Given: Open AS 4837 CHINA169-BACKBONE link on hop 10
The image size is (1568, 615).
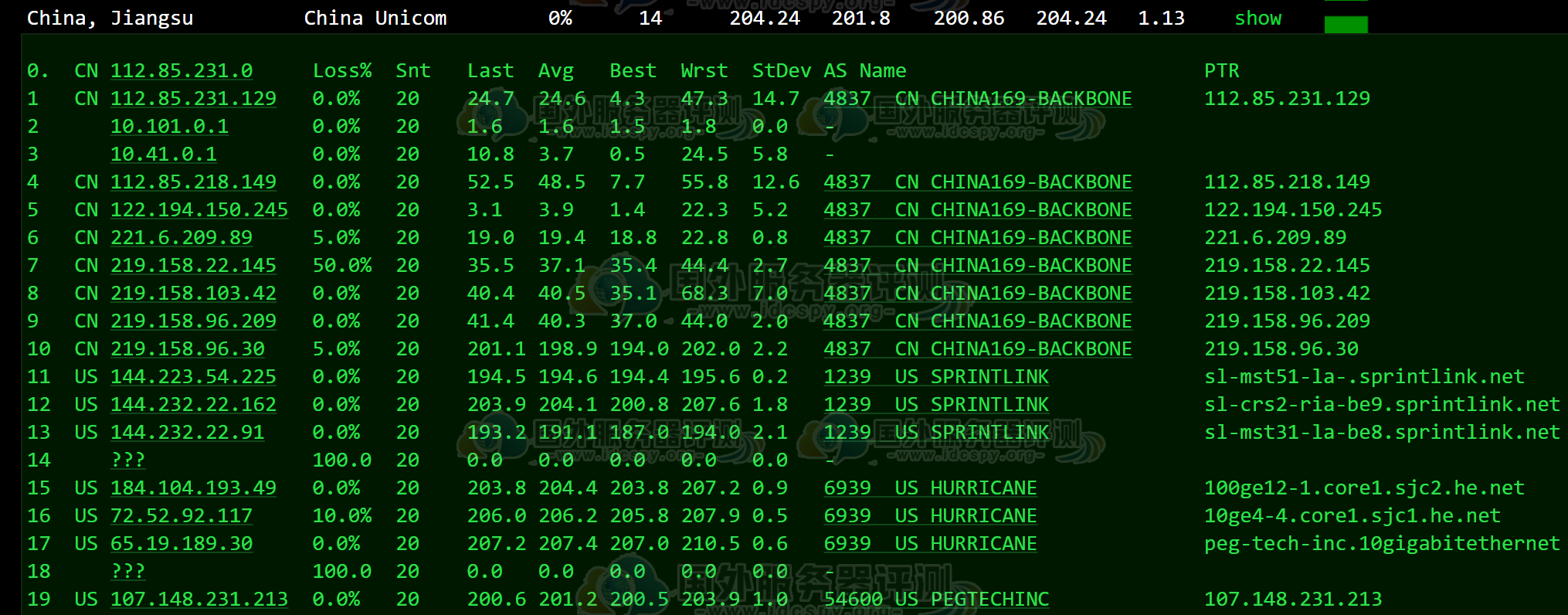Looking at the screenshot, I should [978, 348].
